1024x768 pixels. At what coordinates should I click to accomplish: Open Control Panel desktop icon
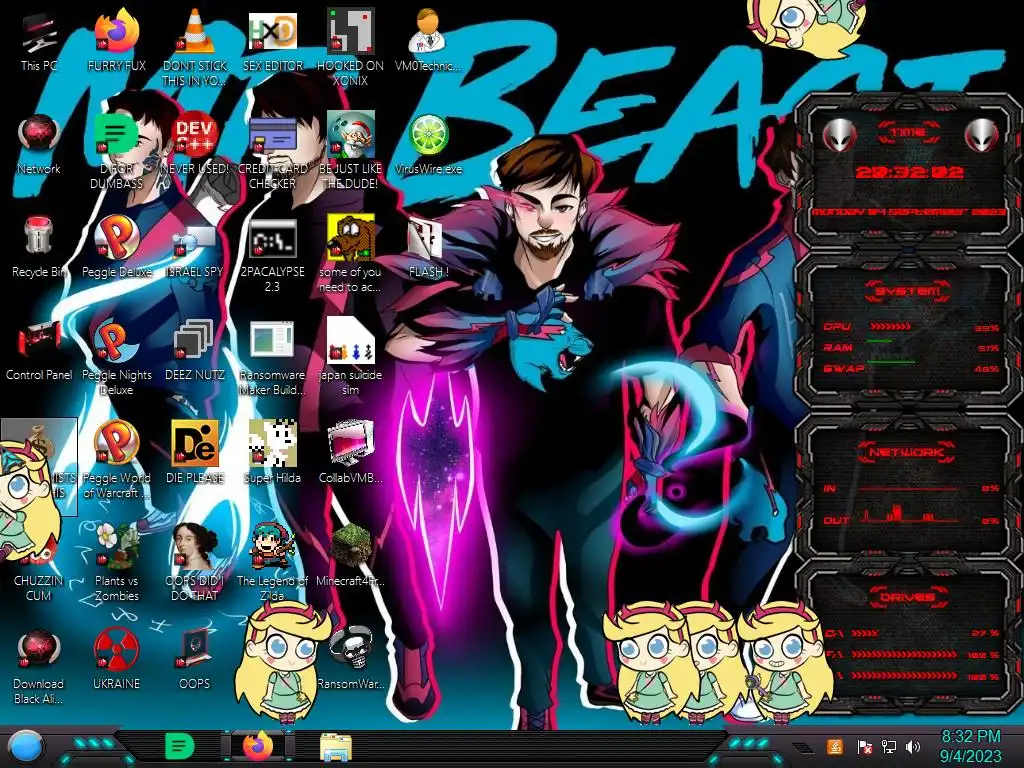(39, 351)
